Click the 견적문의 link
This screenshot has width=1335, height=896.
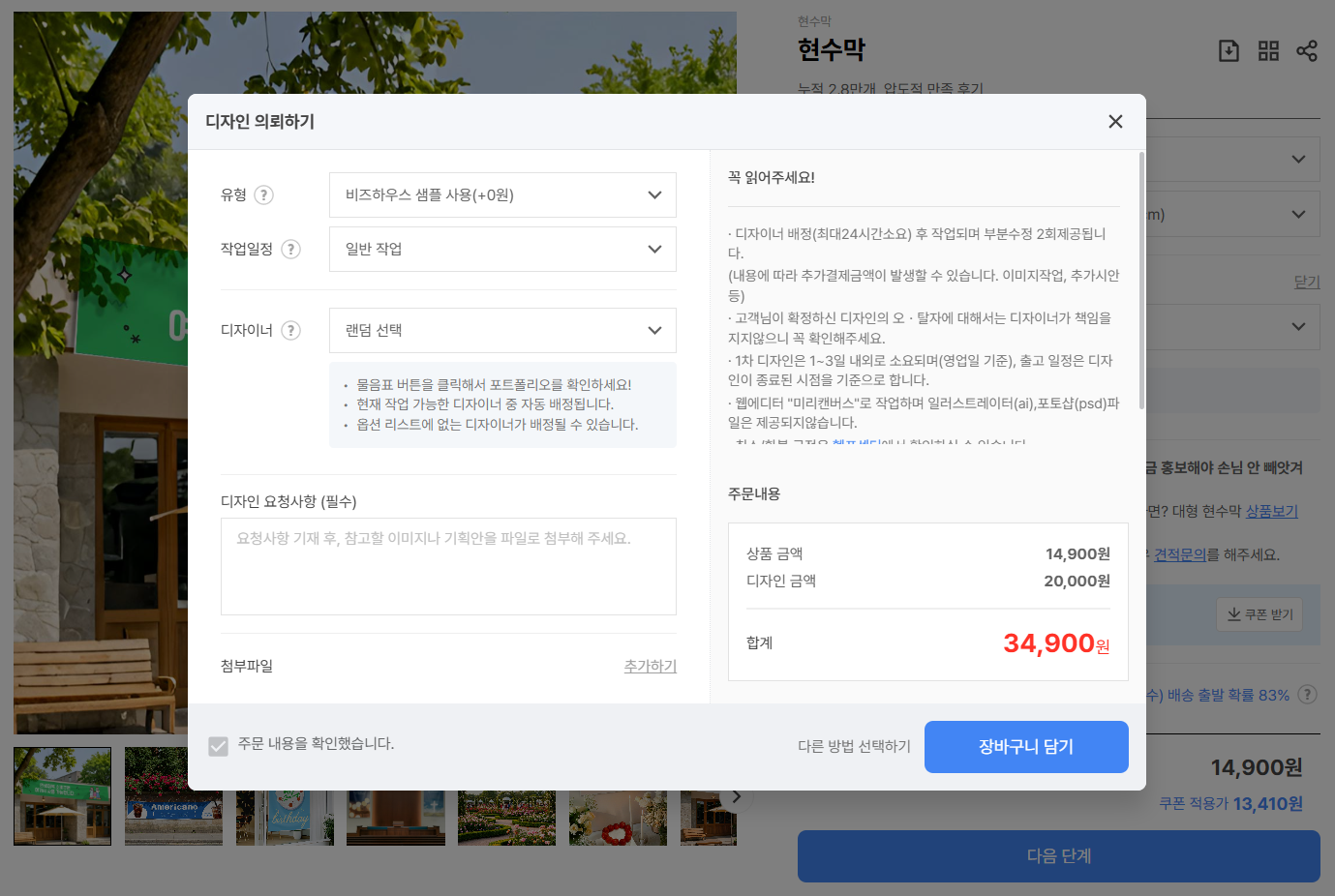click(1179, 554)
